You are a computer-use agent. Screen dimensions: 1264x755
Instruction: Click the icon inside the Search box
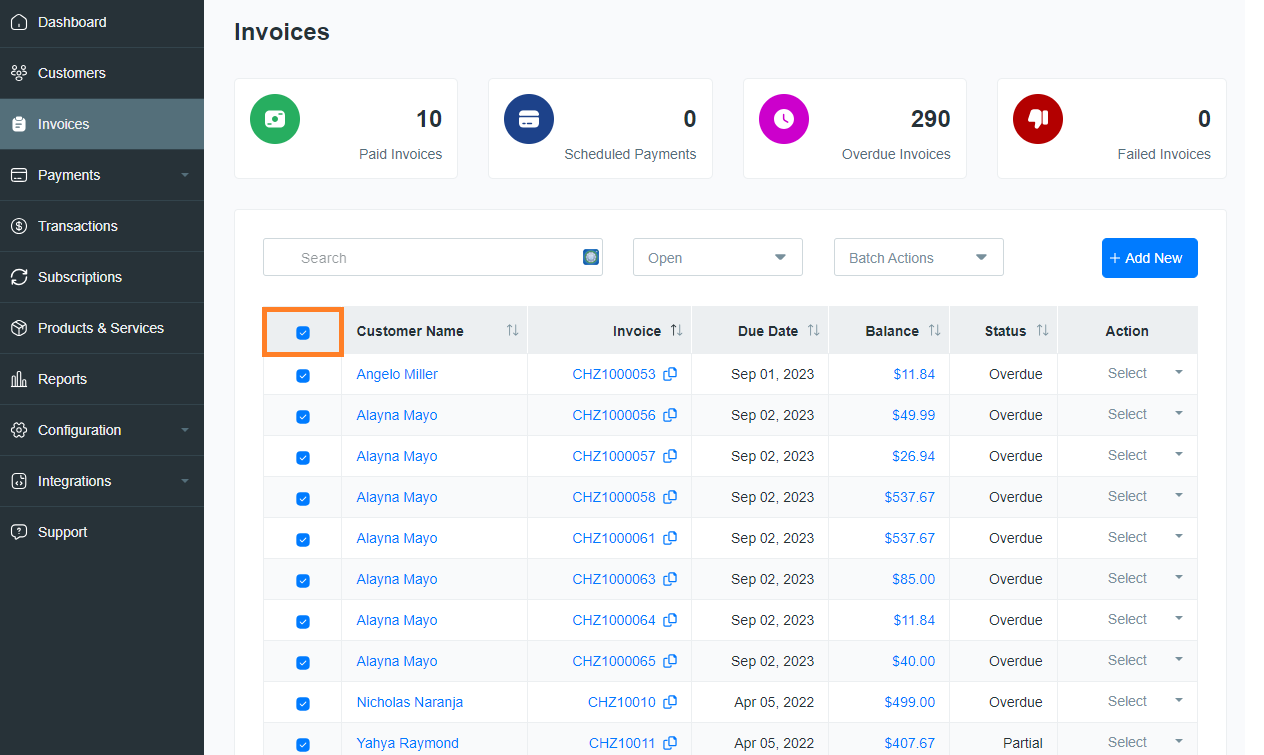591,257
